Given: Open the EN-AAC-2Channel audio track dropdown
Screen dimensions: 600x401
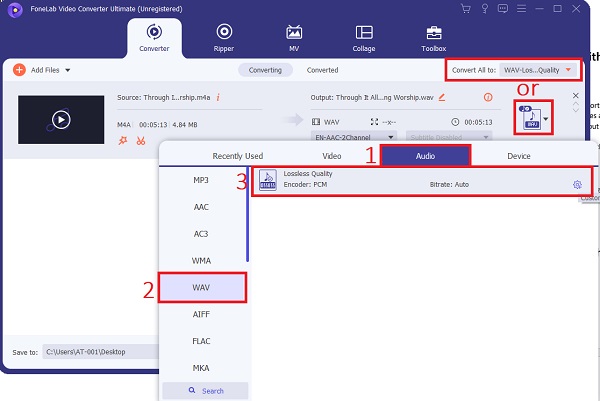Looking at the screenshot, I should (354, 137).
